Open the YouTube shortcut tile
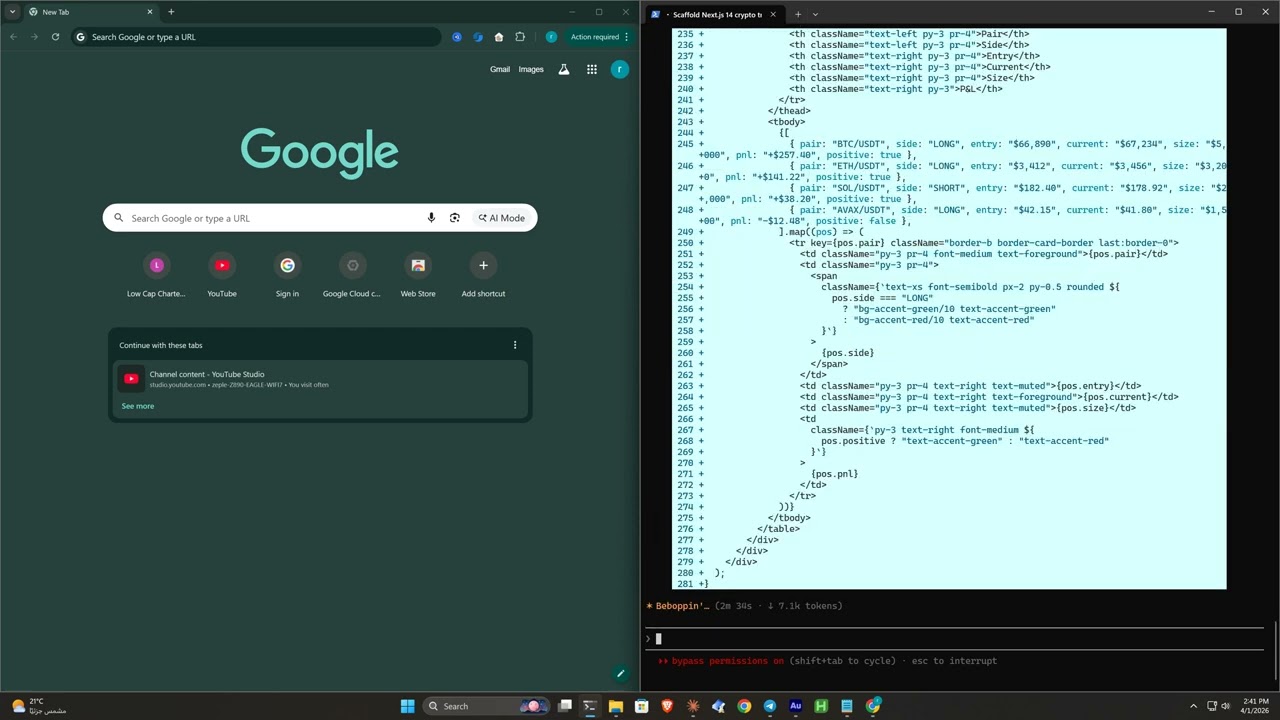Image resolution: width=1280 pixels, height=720 pixels. [x=222, y=275]
